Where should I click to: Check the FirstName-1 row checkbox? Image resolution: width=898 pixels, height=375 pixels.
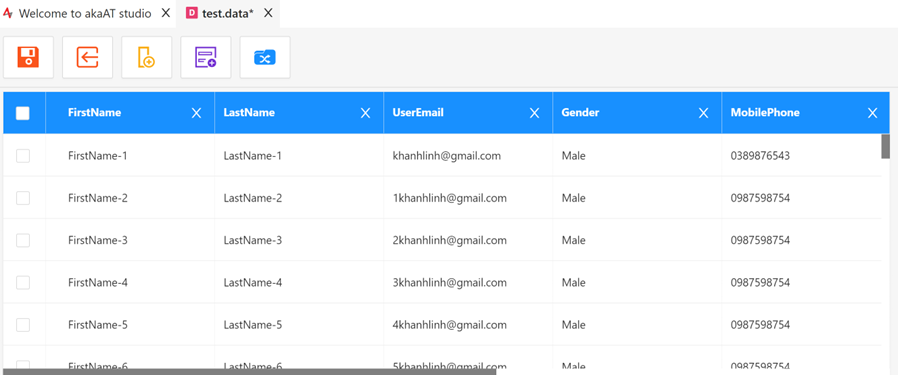point(23,156)
